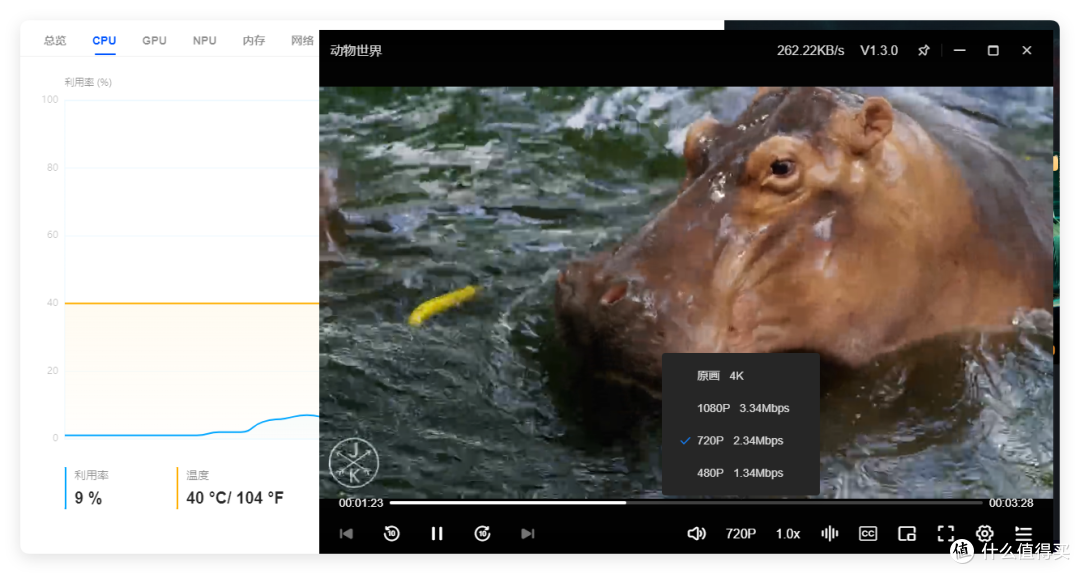The width and height of the screenshot is (1080, 574).
Task: Fast forward 10 seconds
Action: tap(482, 533)
